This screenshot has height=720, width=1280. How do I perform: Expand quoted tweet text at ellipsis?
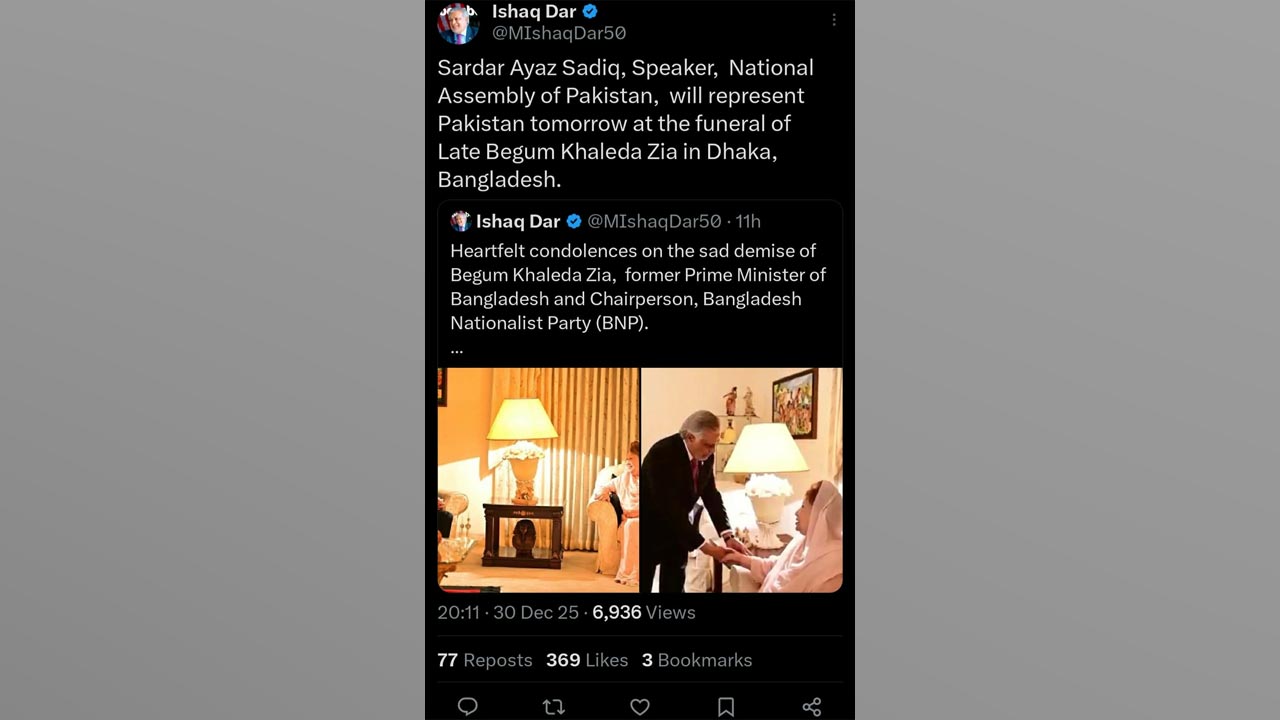tap(456, 349)
